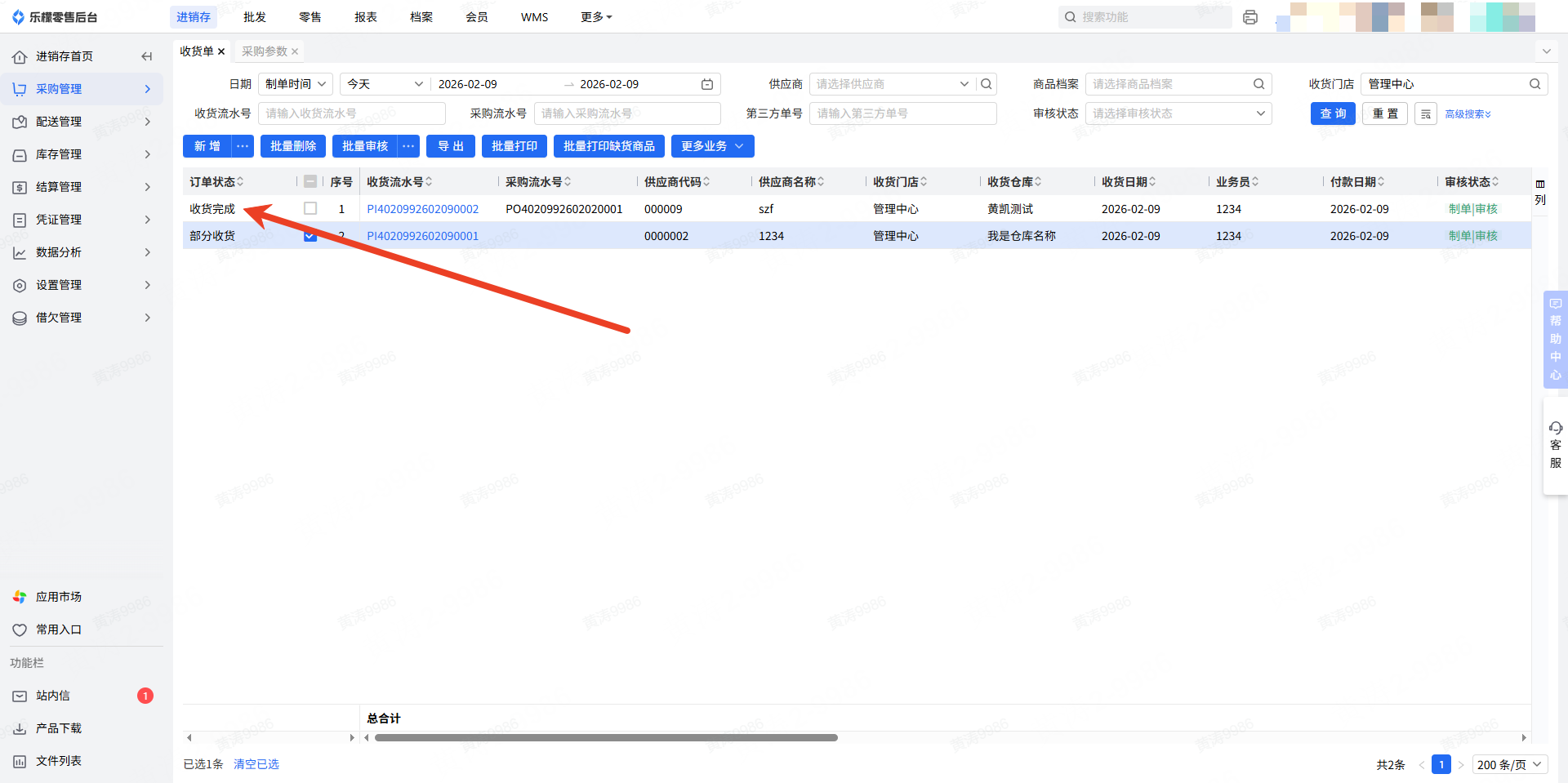Viewport: 1568px width, 783px height.
Task: Click the 配送管理 sidebar icon
Action: [x=20, y=122]
